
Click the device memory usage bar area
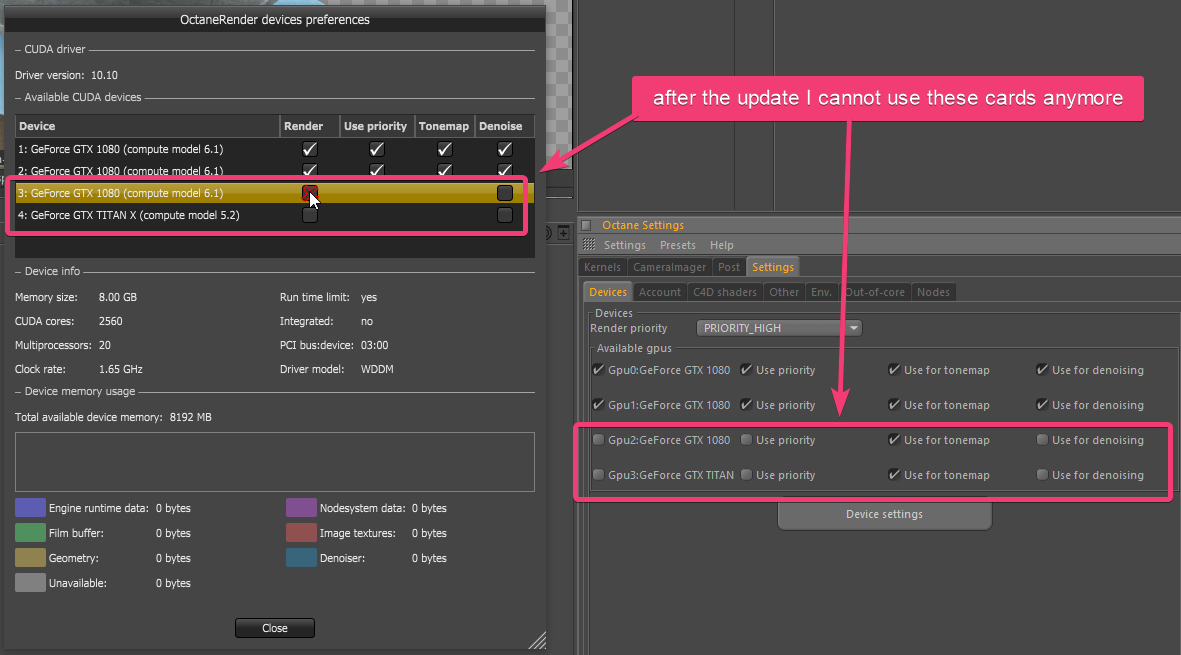point(275,462)
